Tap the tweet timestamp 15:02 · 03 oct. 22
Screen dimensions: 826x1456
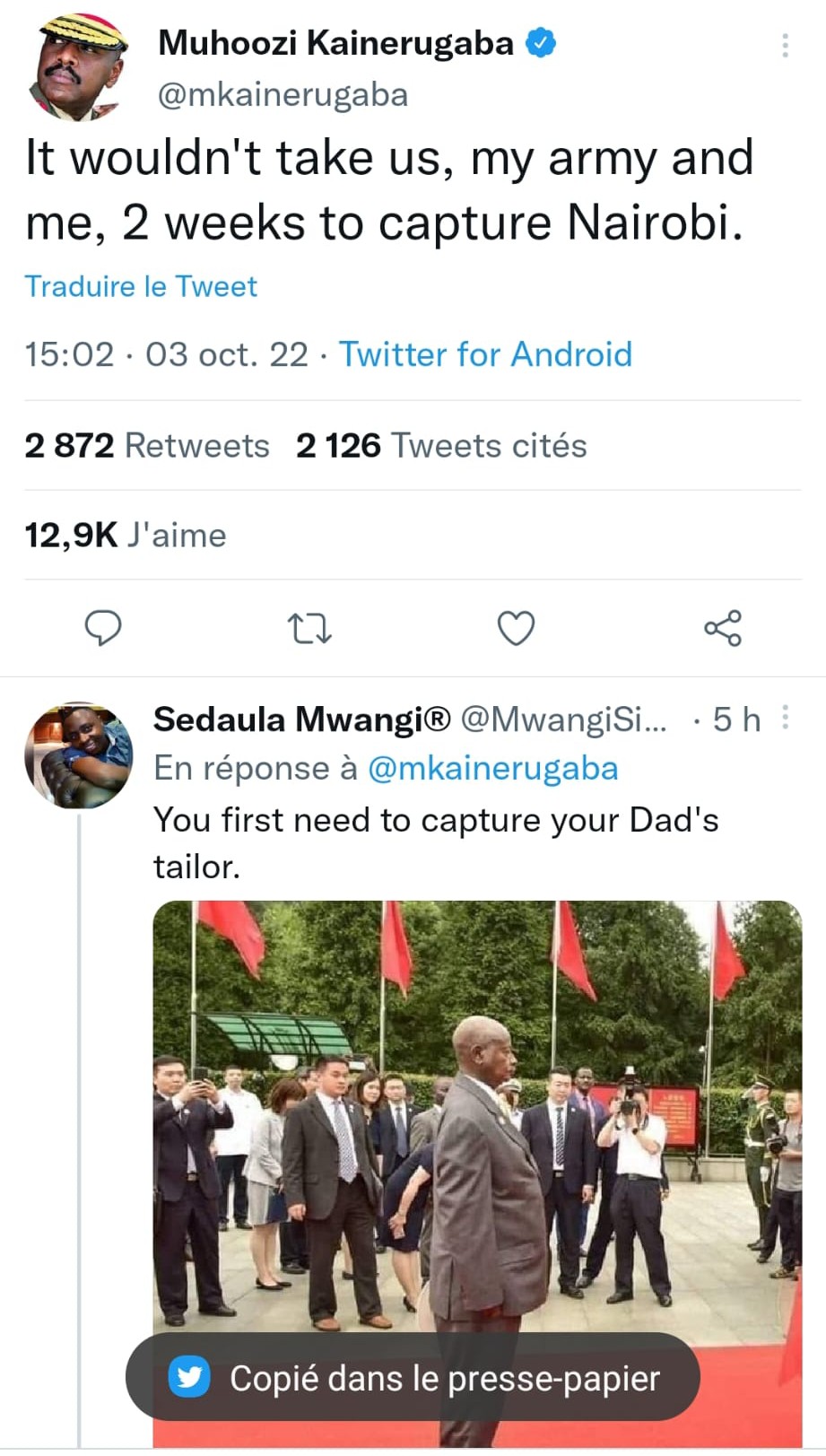pos(166,354)
